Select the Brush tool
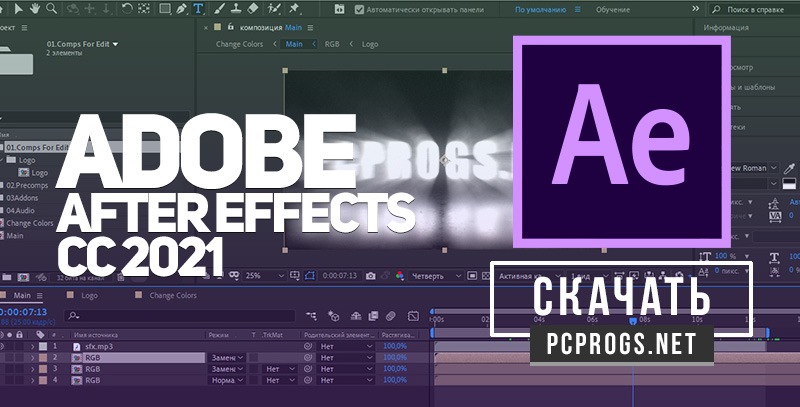The height and width of the screenshot is (407, 800). click(219, 8)
